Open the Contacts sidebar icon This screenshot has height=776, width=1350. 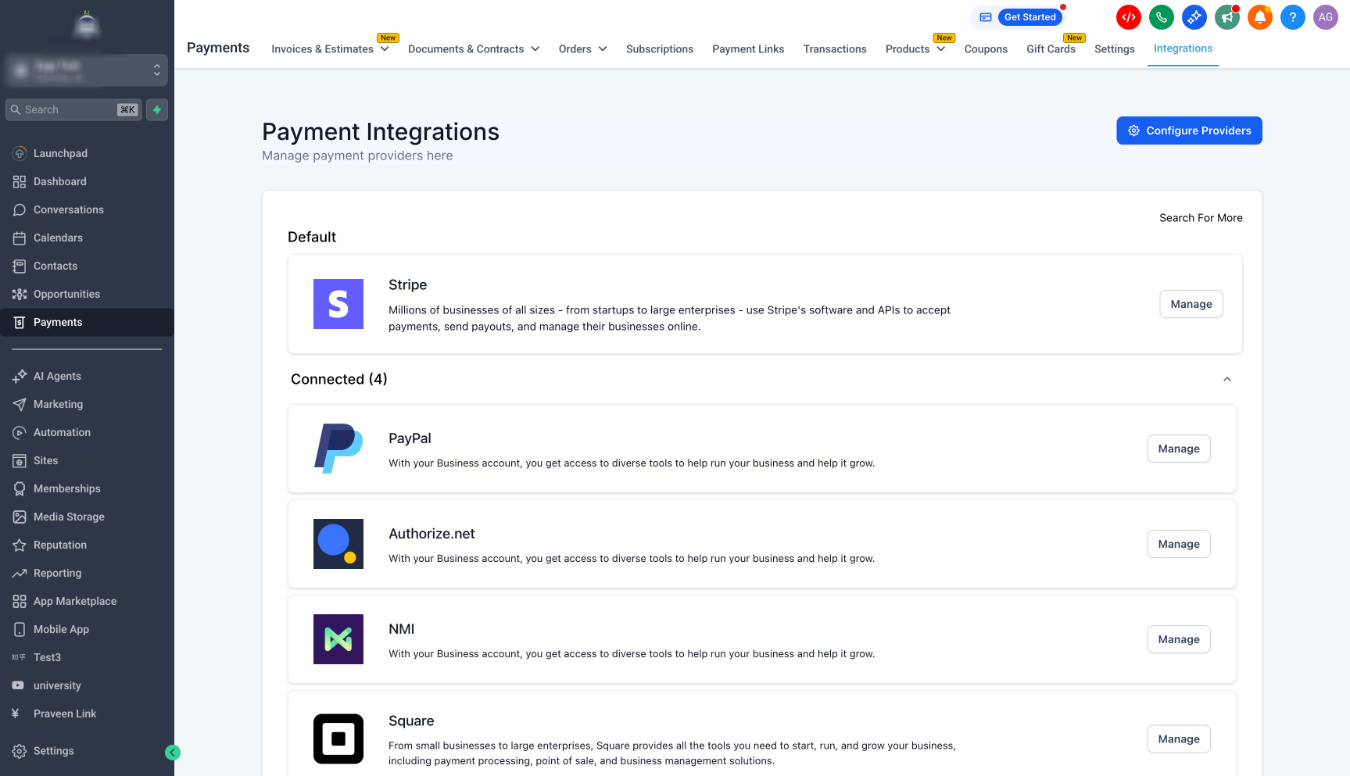point(19,266)
